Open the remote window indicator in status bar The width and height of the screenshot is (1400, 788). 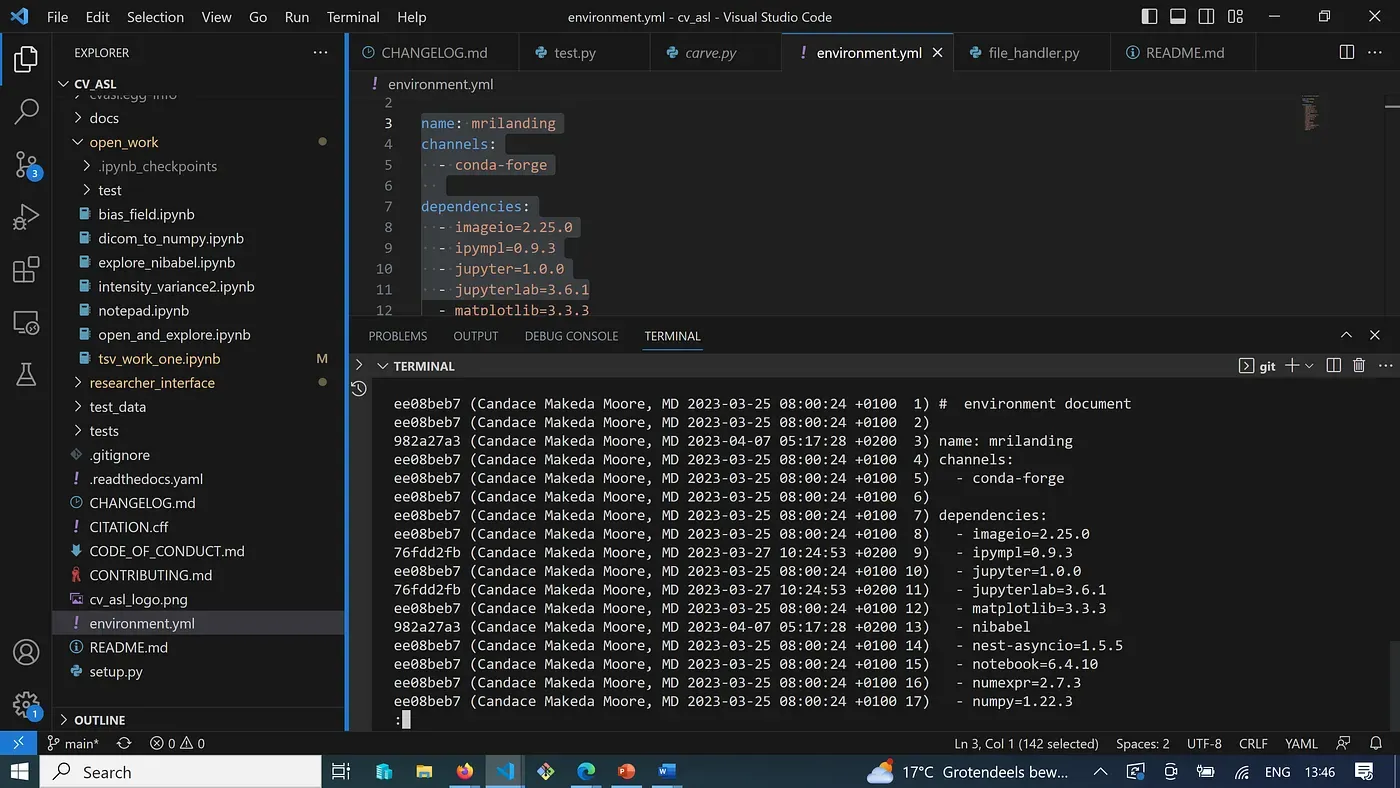pyautogui.click(x=19, y=743)
